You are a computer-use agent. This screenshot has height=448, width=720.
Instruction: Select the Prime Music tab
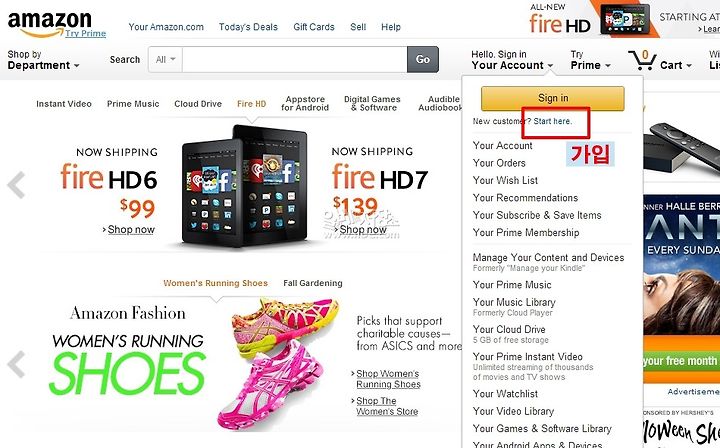pyautogui.click(x=133, y=104)
